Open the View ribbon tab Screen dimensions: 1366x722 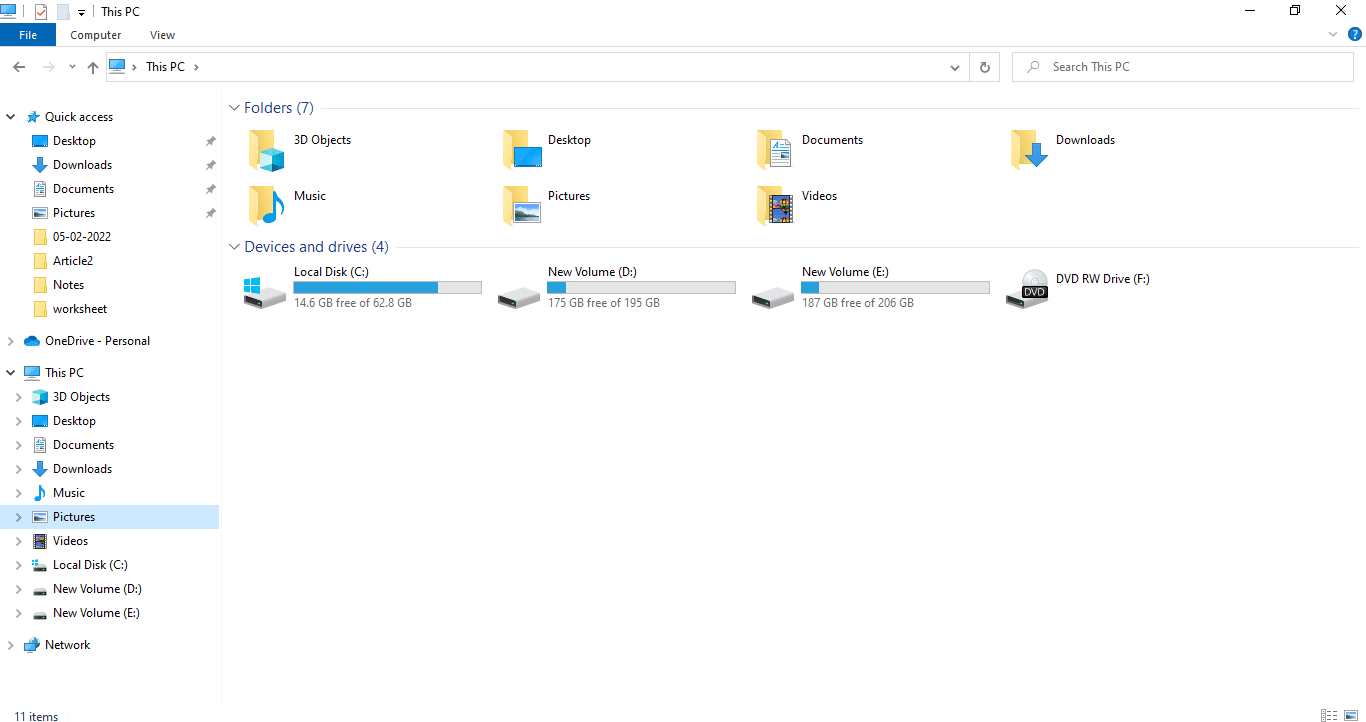(162, 34)
